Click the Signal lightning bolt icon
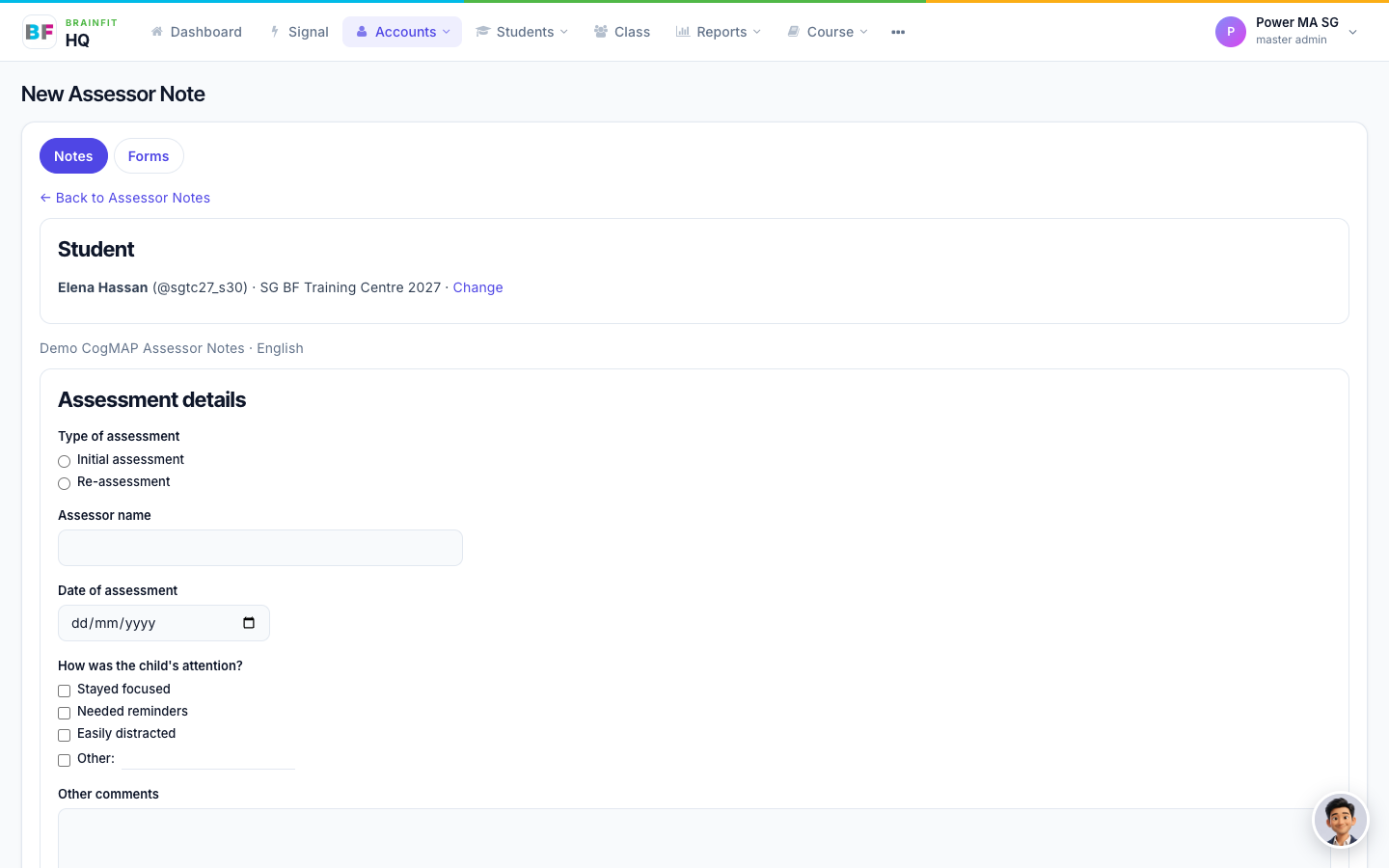This screenshot has width=1389, height=868. (x=275, y=32)
